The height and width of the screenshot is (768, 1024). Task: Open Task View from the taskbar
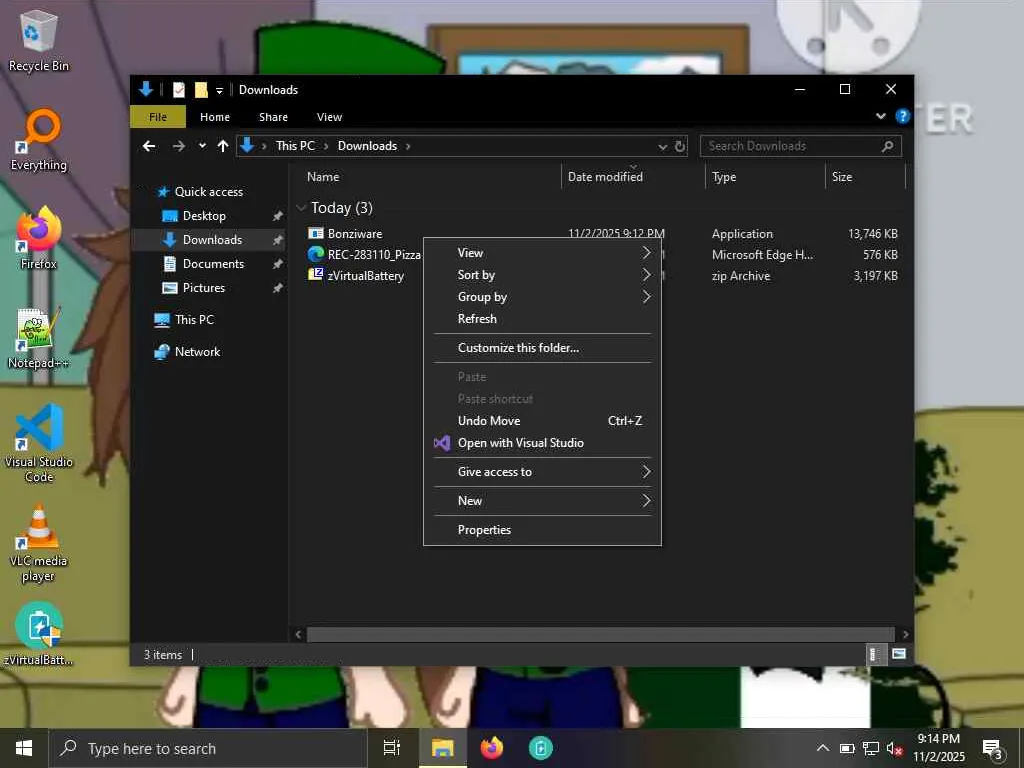click(x=392, y=748)
